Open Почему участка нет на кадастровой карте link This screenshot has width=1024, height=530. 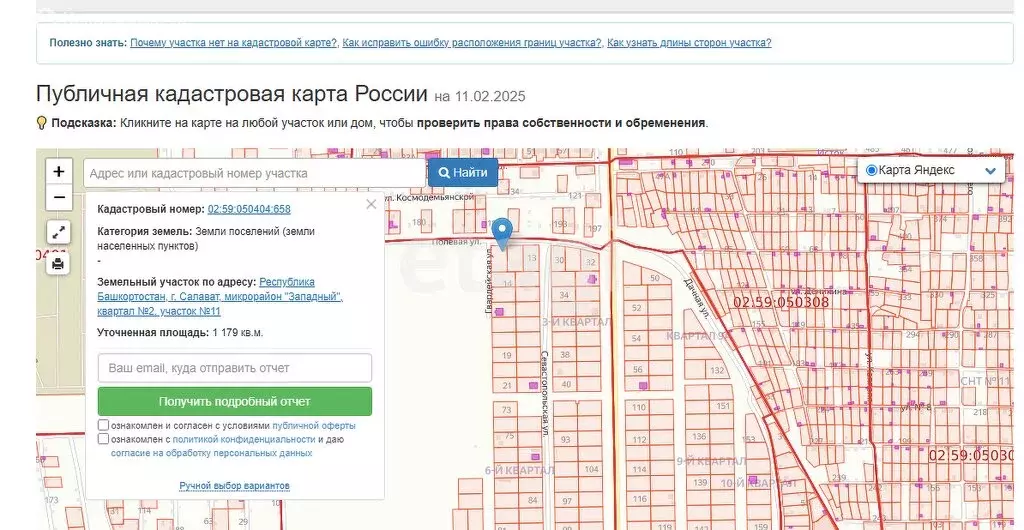click(234, 43)
